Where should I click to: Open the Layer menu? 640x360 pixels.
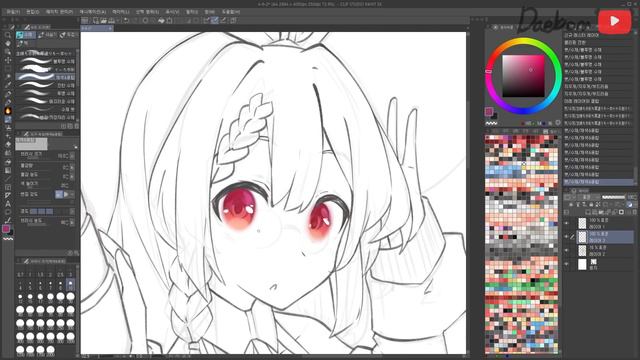(x=120, y=12)
